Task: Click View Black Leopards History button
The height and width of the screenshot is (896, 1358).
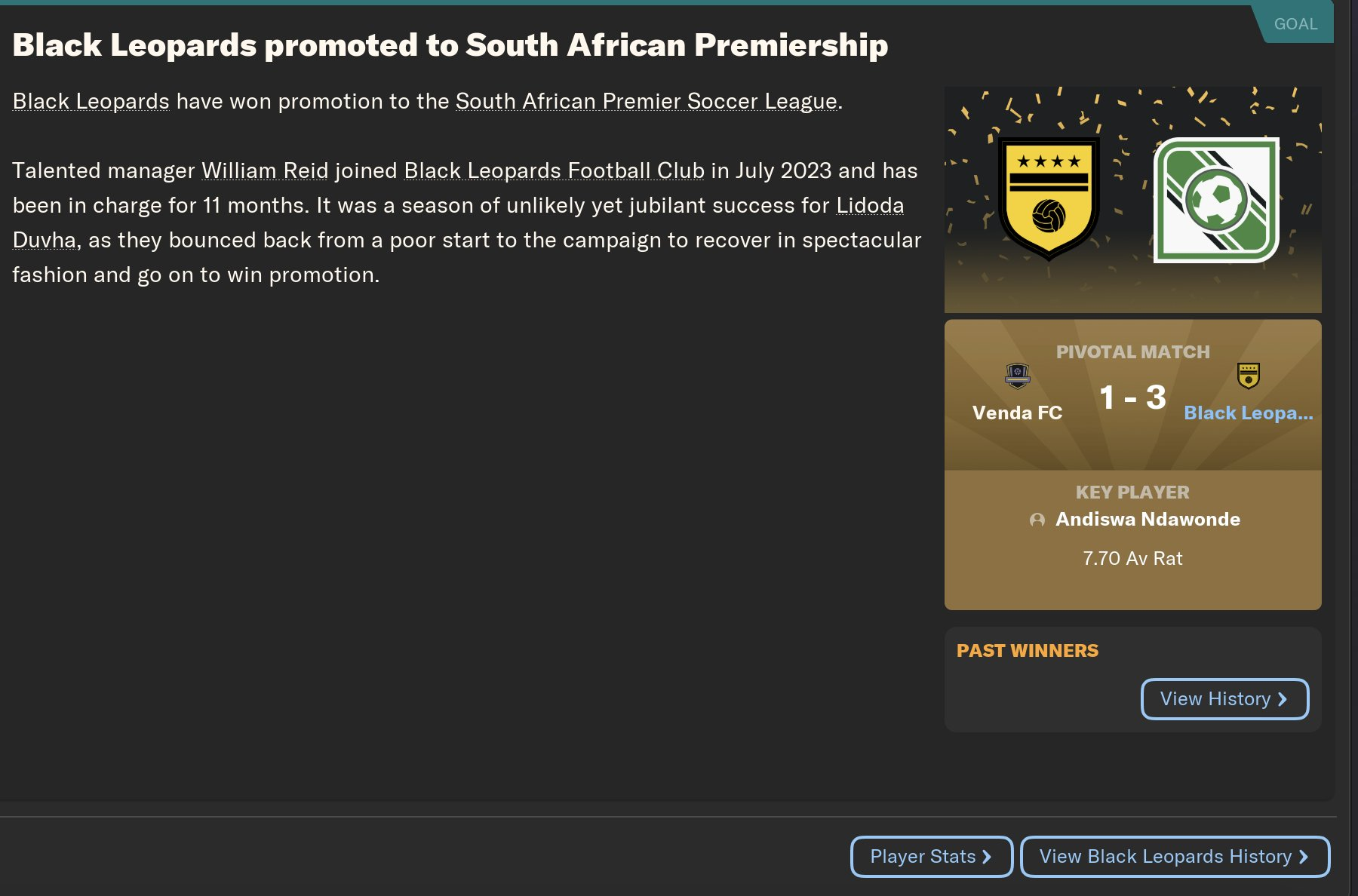Action: 1174,857
